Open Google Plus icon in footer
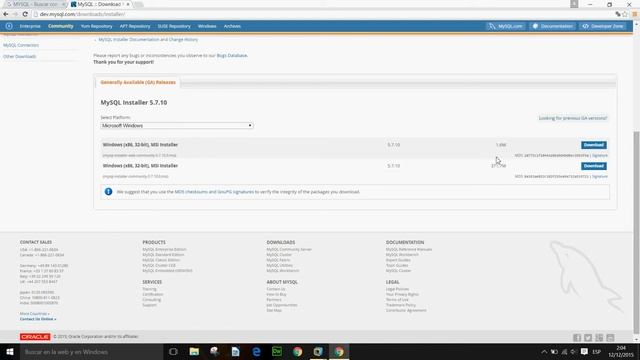Viewport: 640px width, 360px height. click(x=599, y=338)
